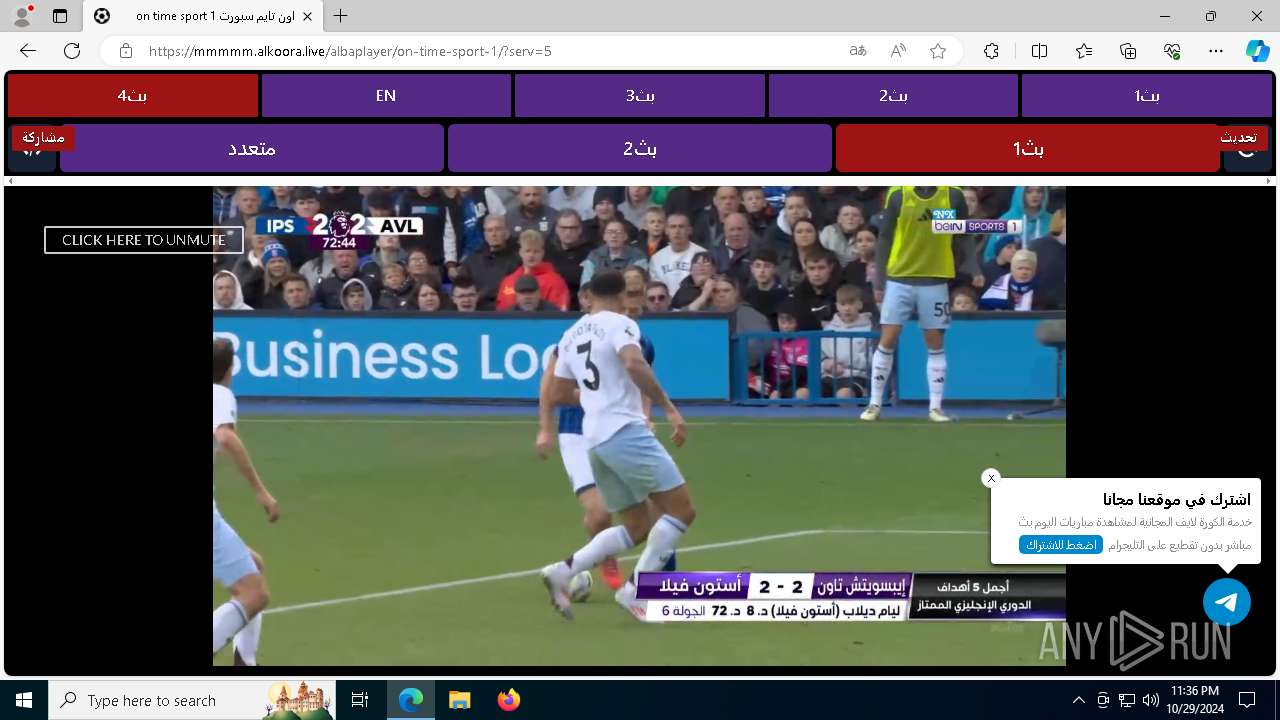Screen dimensions: 1280x720
Task: Open File Explorer from taskbar
Action: [x=459, y=700]
